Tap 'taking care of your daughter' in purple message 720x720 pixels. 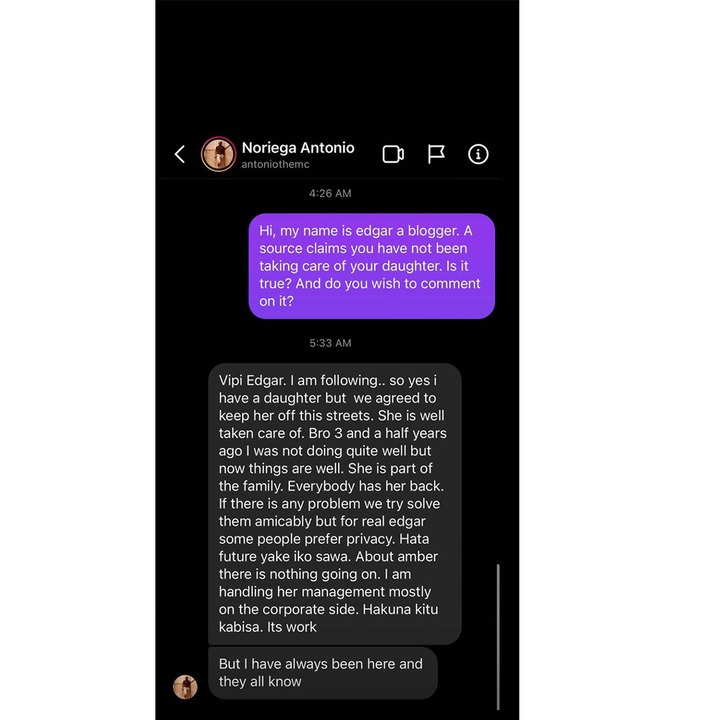pos(350,266)
